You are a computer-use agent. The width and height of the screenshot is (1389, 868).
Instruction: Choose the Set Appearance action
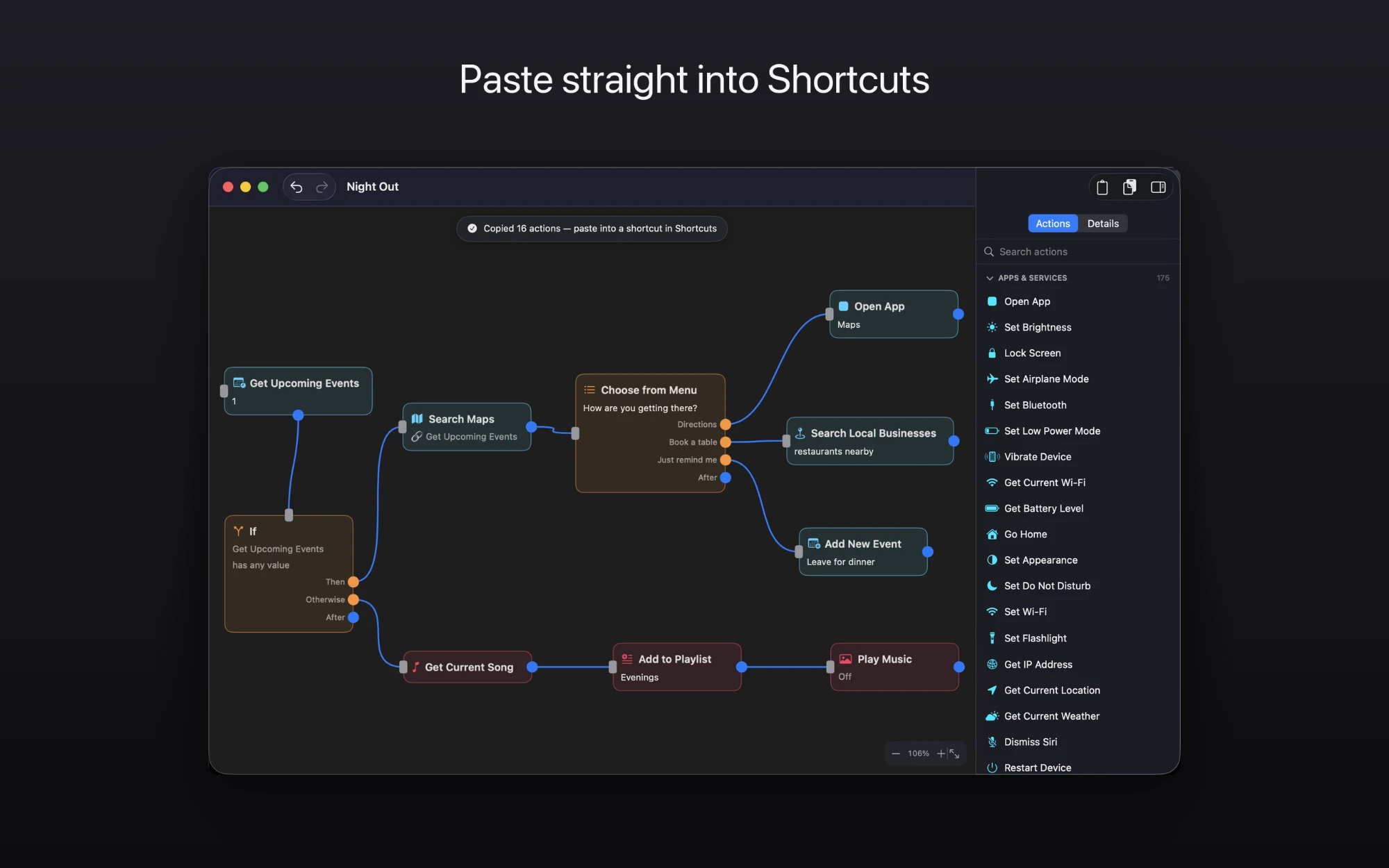(x=1078, y=560)
